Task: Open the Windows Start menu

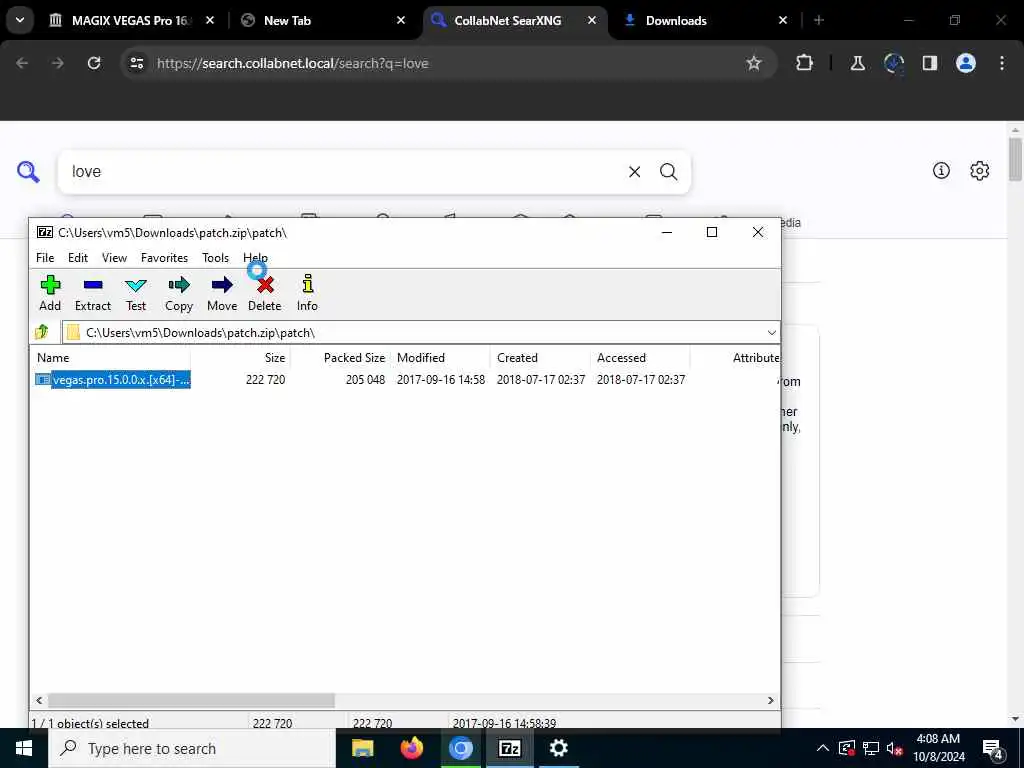Action: tap(24, 748)
